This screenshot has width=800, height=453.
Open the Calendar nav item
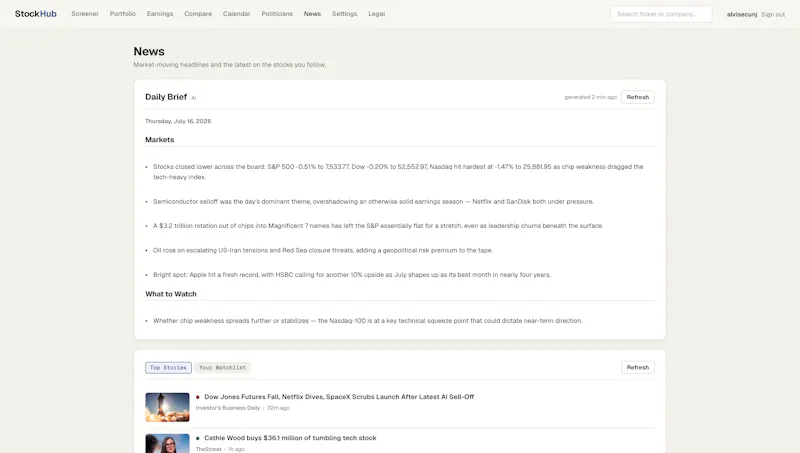click(x=236, y=14)
